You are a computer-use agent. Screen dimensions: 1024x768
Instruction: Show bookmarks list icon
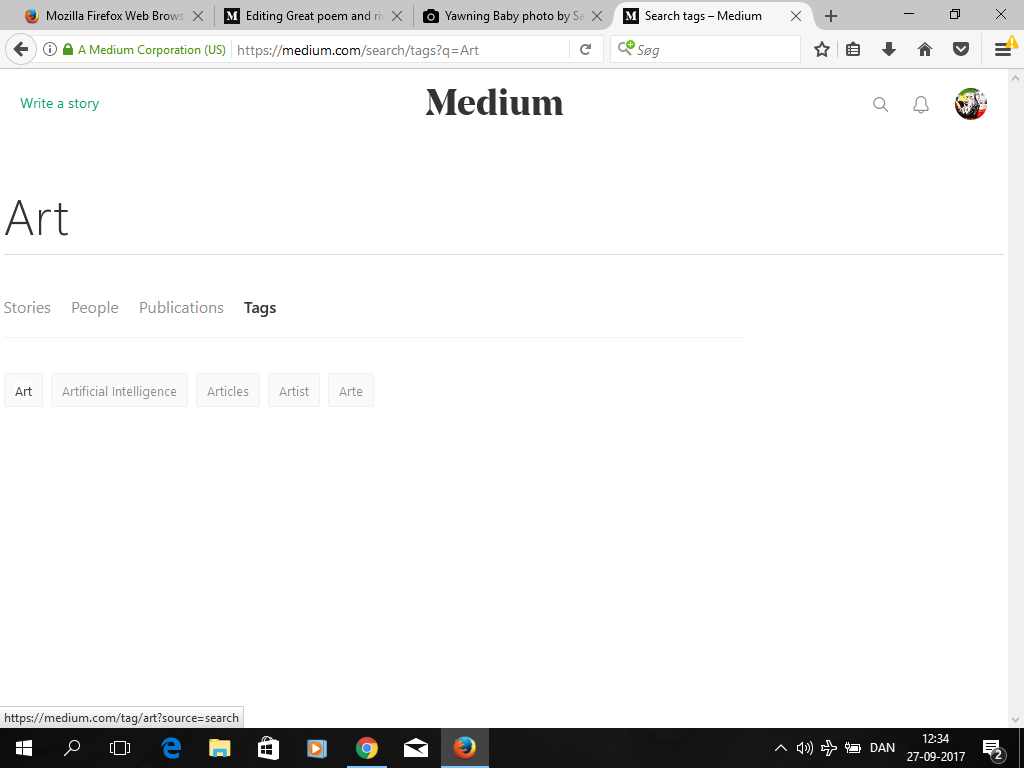point(853,50)
